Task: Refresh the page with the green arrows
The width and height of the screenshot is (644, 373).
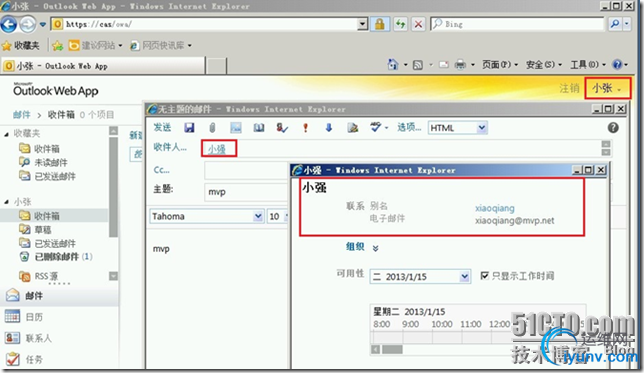Action: (400, 24)
